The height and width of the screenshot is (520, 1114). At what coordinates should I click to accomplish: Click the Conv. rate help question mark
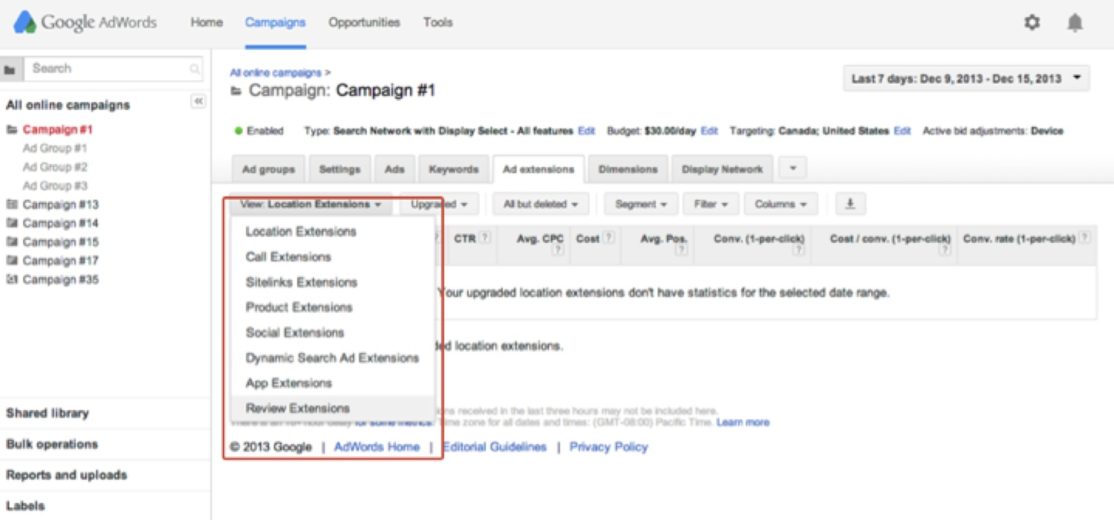(x=1085, y=239)
